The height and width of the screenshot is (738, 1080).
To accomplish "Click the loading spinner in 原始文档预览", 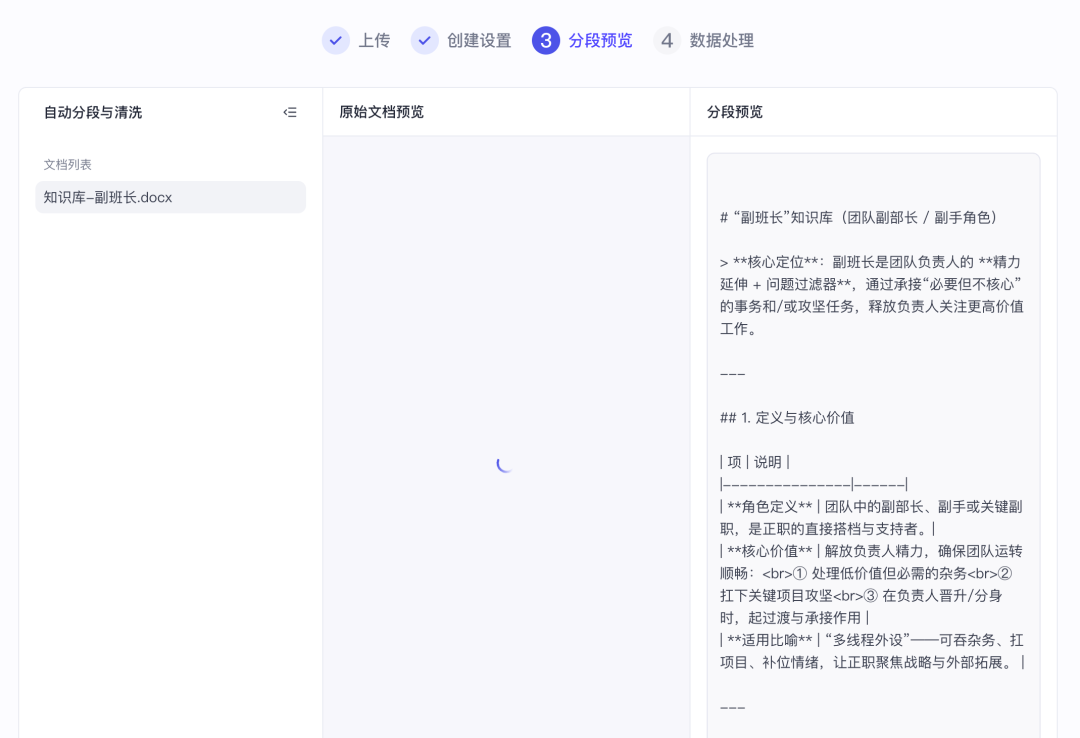I will pyautogui.click(x=504, y=464).
